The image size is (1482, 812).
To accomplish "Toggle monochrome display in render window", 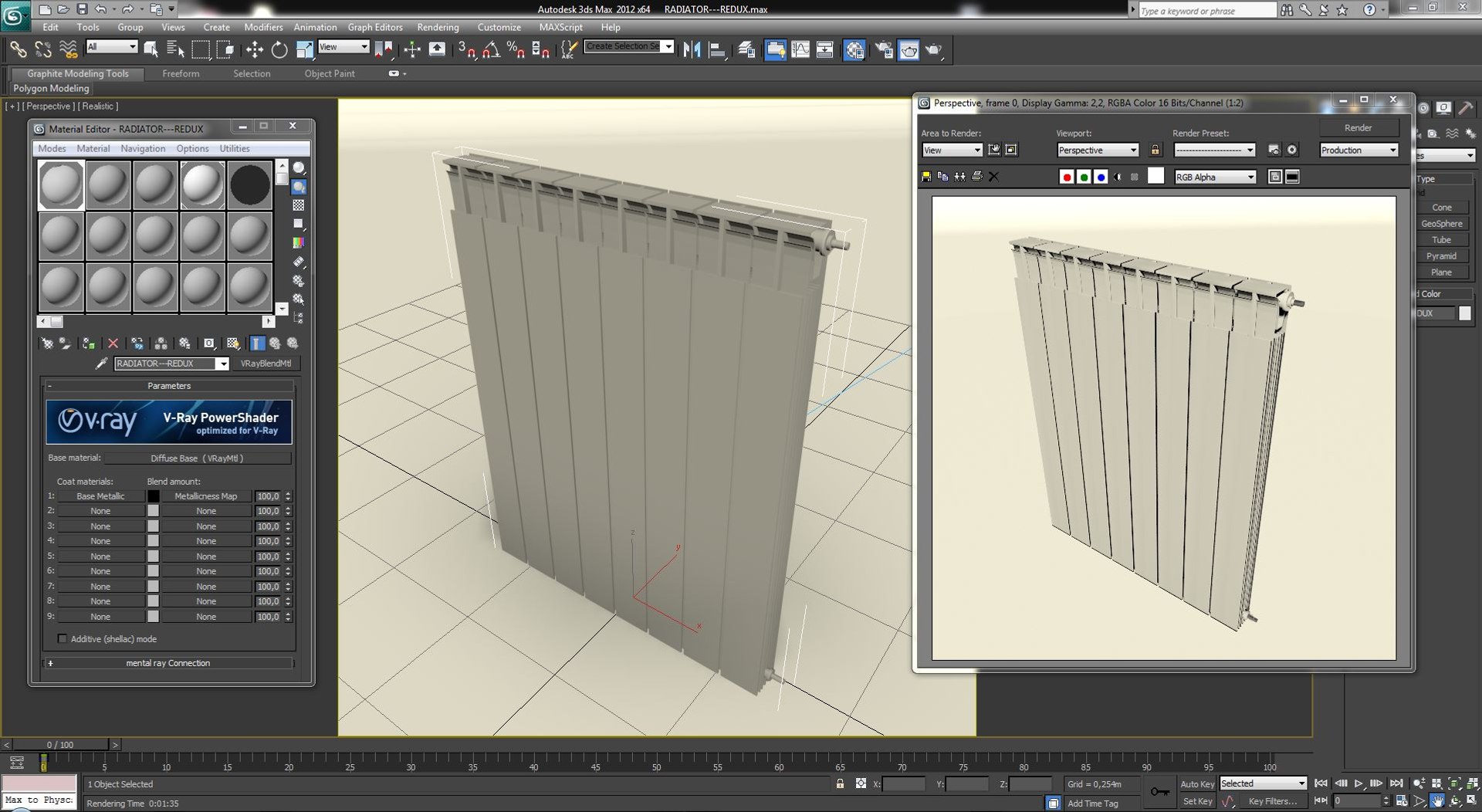I will 1135,177.
